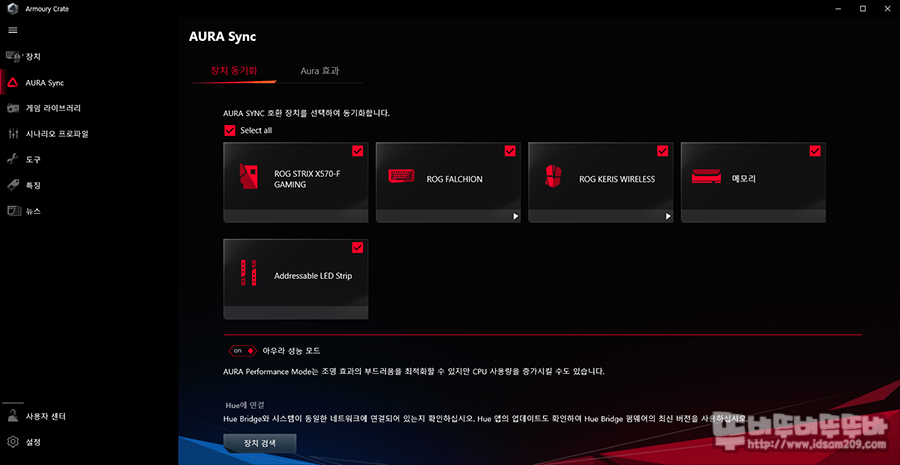This screenshot has height=465, width=900.
Task: Switch to the 장치 동기화 tab
Action: tap(234, 71)
